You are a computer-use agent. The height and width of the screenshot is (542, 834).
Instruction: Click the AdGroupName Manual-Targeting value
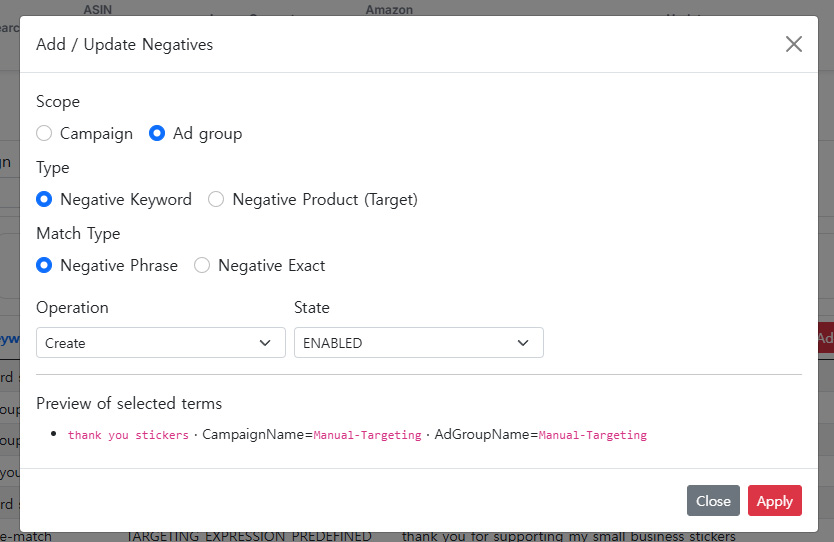(592, 435)
